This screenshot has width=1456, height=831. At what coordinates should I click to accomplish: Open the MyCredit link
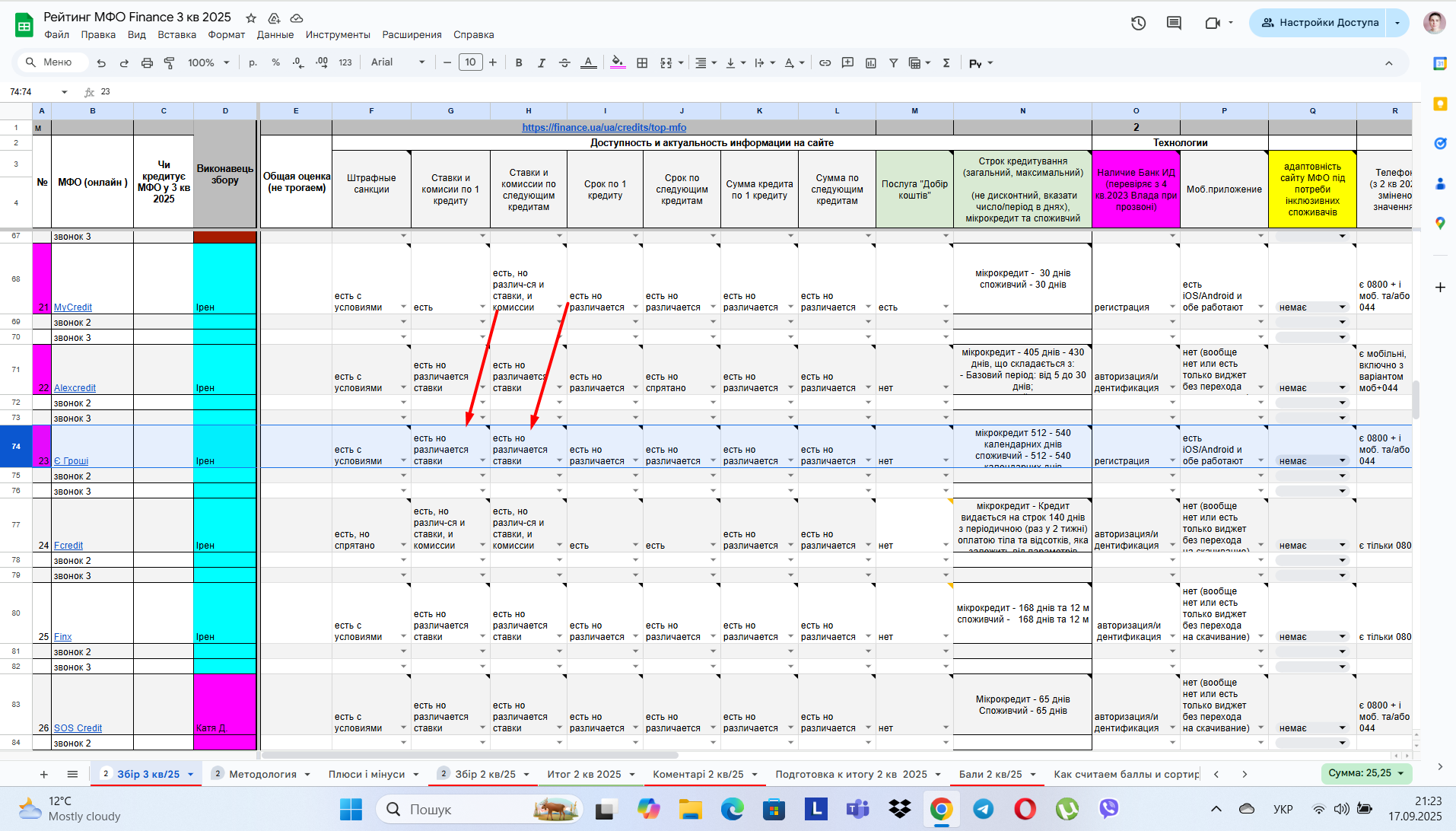pos(73,307)
